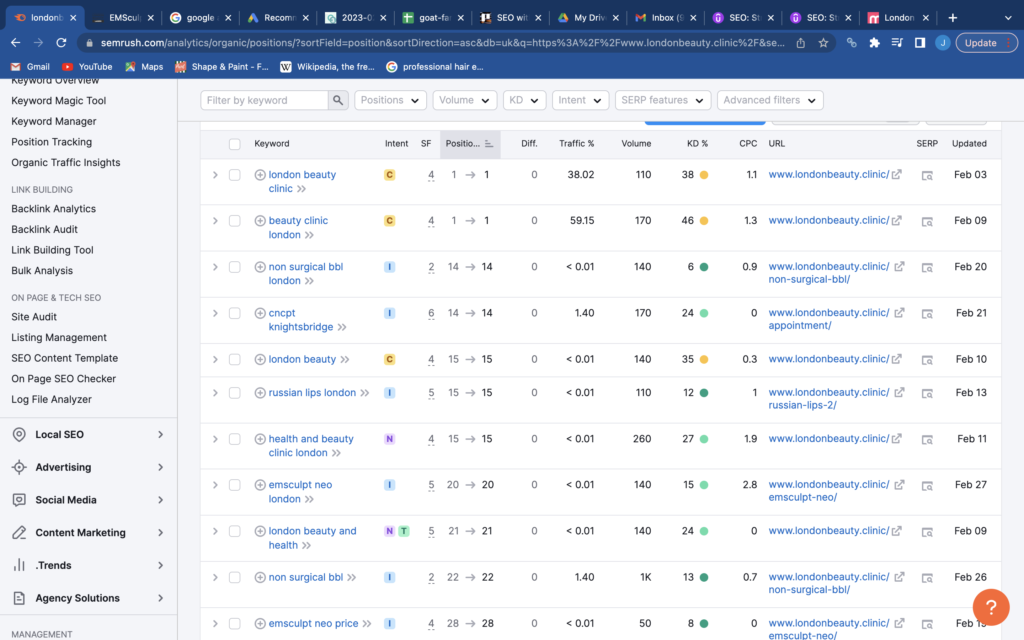Expand the Local SEO sidebar section
The image size is (1024, 640).
point(88,434)
